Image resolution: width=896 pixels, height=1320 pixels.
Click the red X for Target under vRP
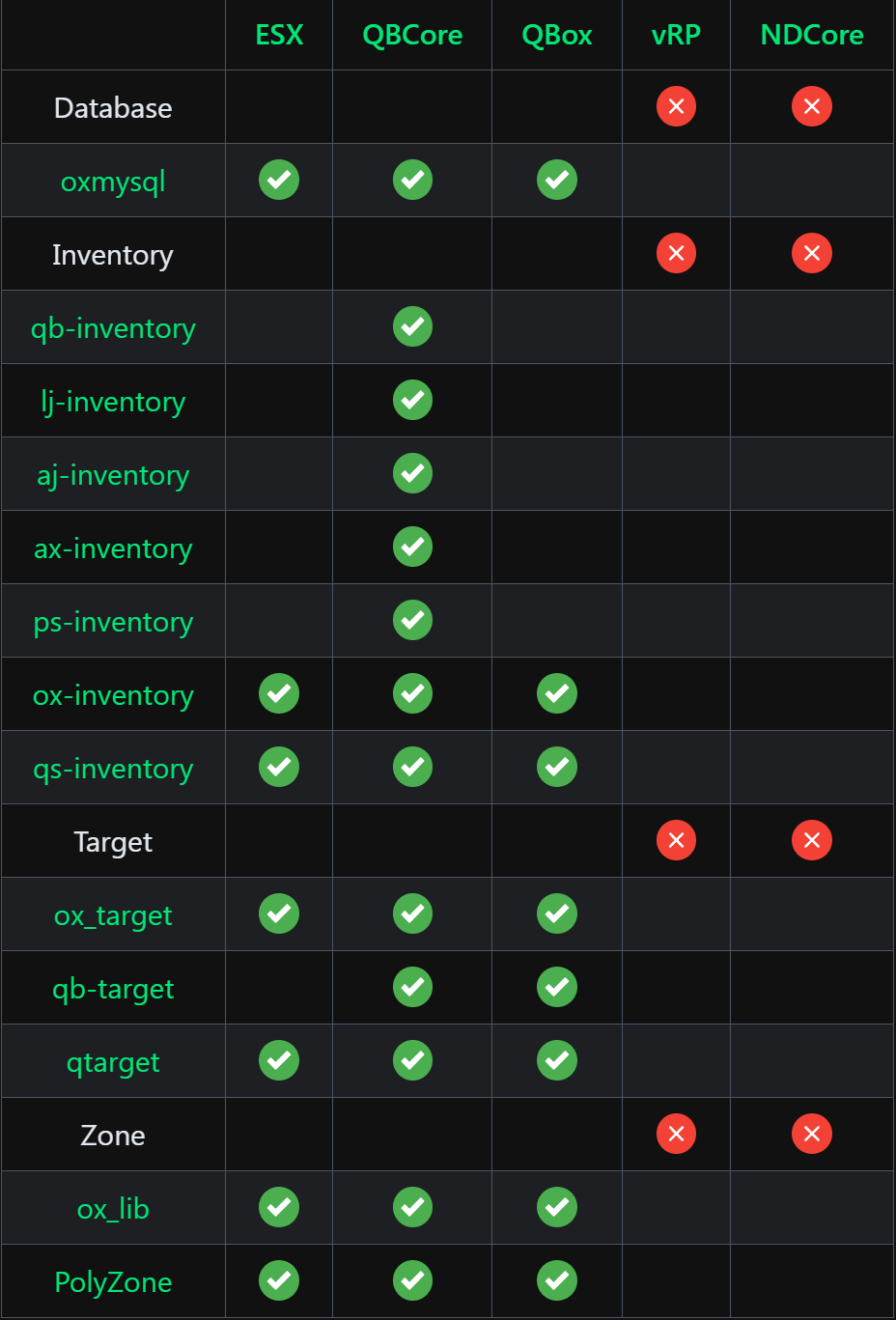click(x=676, y=840)
